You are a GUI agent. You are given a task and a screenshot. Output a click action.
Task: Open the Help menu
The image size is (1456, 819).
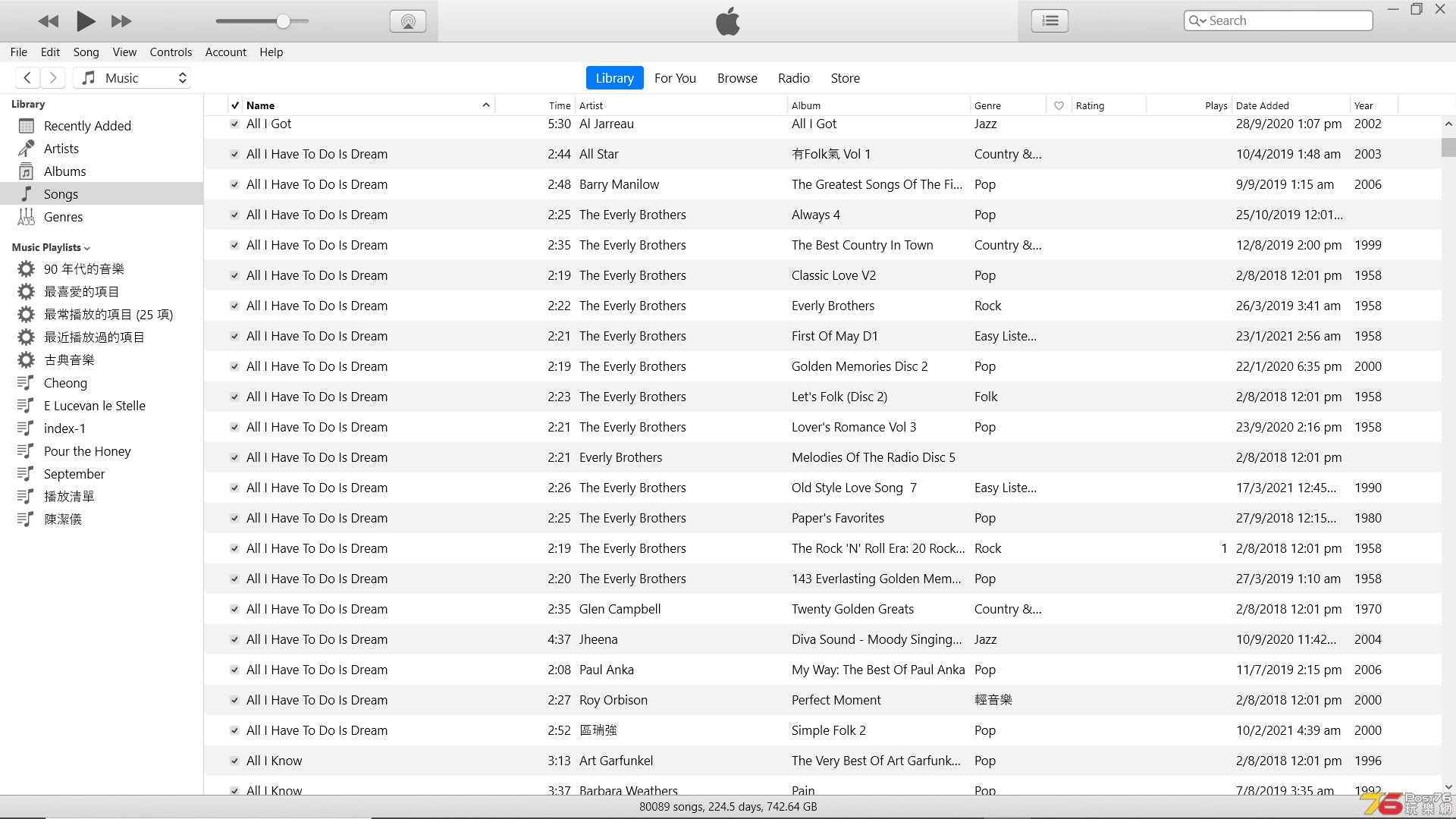271,52
